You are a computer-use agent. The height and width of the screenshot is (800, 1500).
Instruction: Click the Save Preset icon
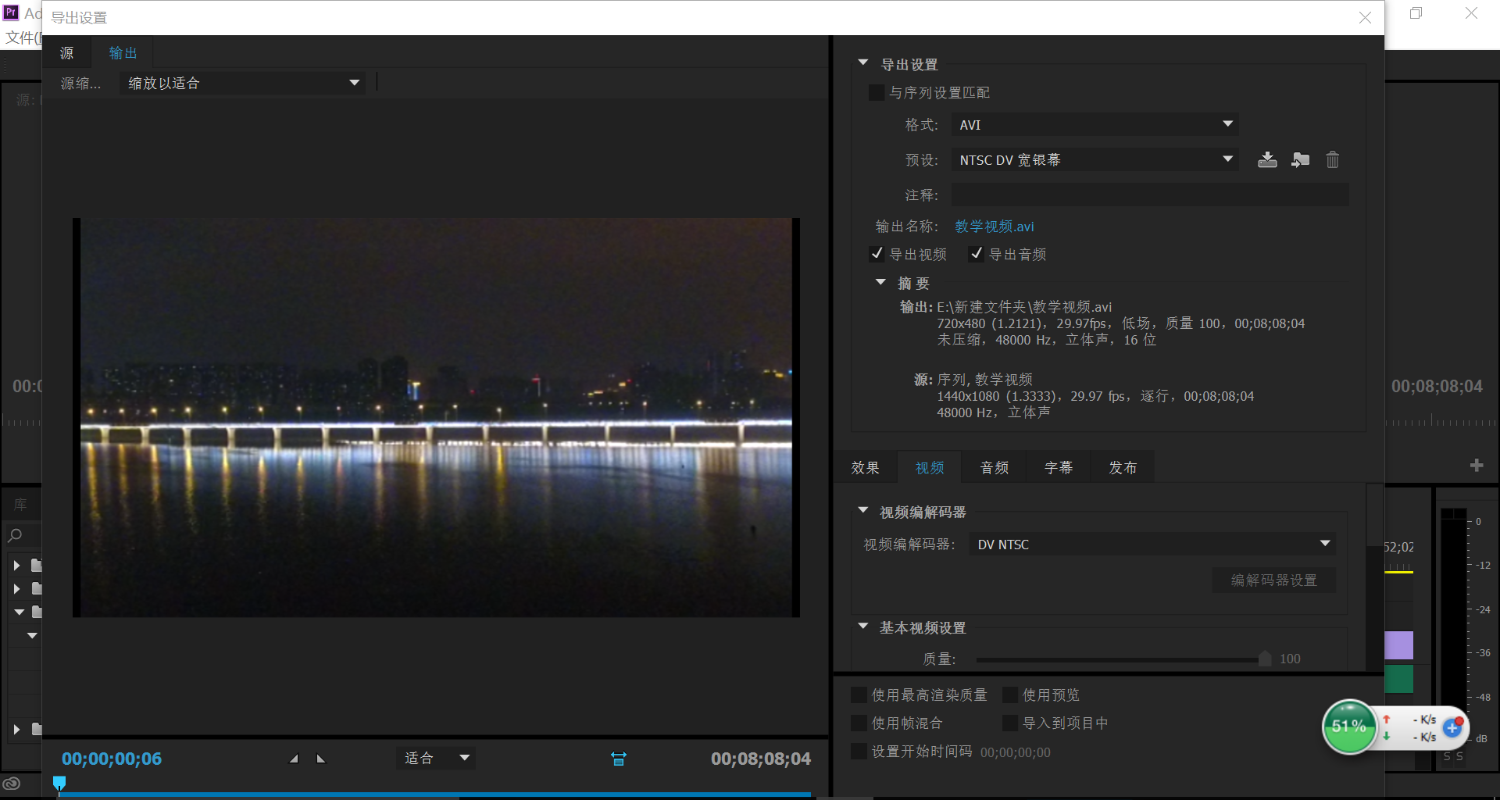[1267, 159]
